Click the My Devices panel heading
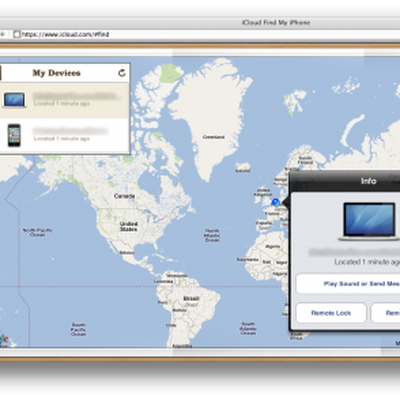The width and height of the screenshot is (400, 400). (56, 73)
